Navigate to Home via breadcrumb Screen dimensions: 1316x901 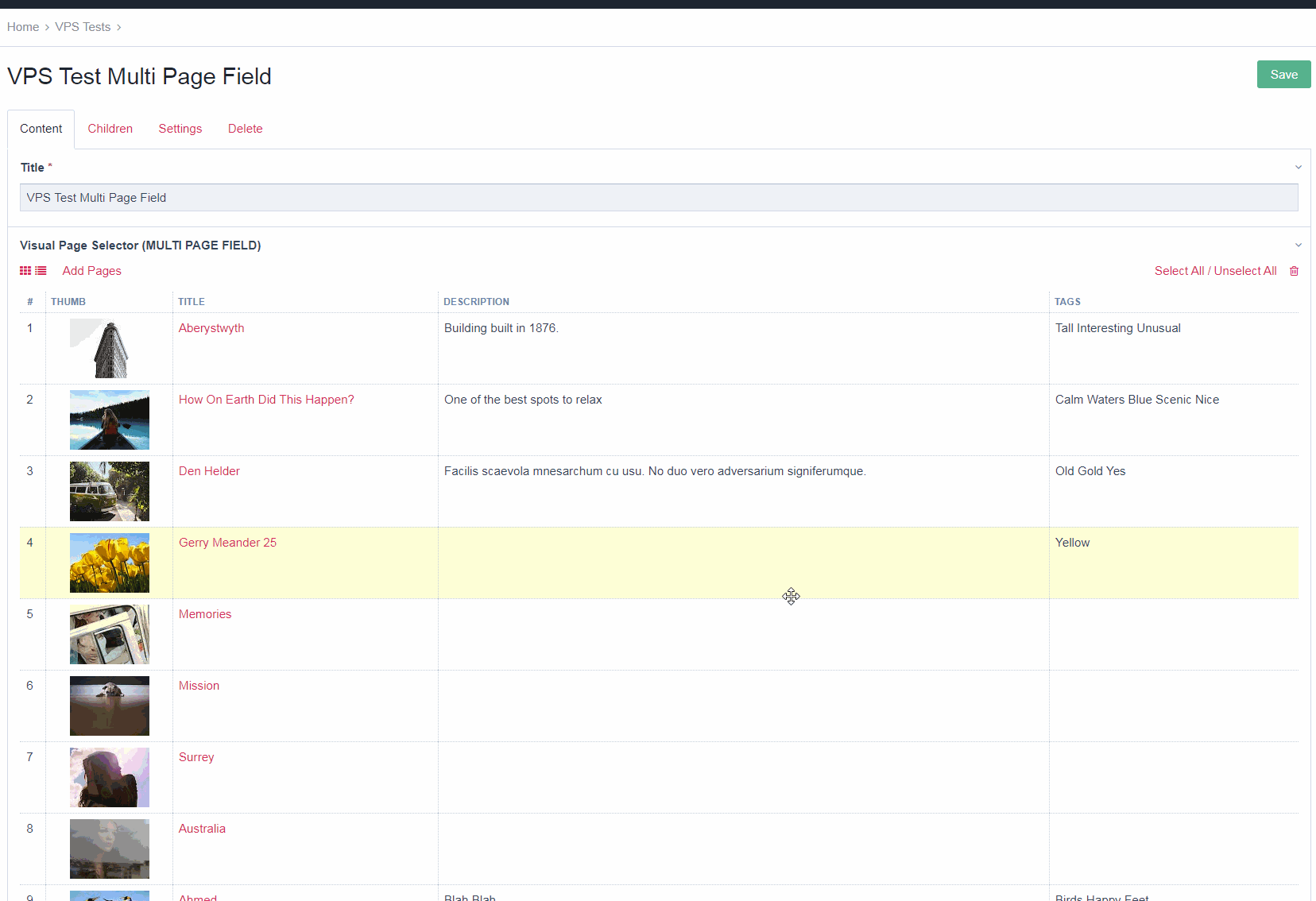[x=22, y=26]
